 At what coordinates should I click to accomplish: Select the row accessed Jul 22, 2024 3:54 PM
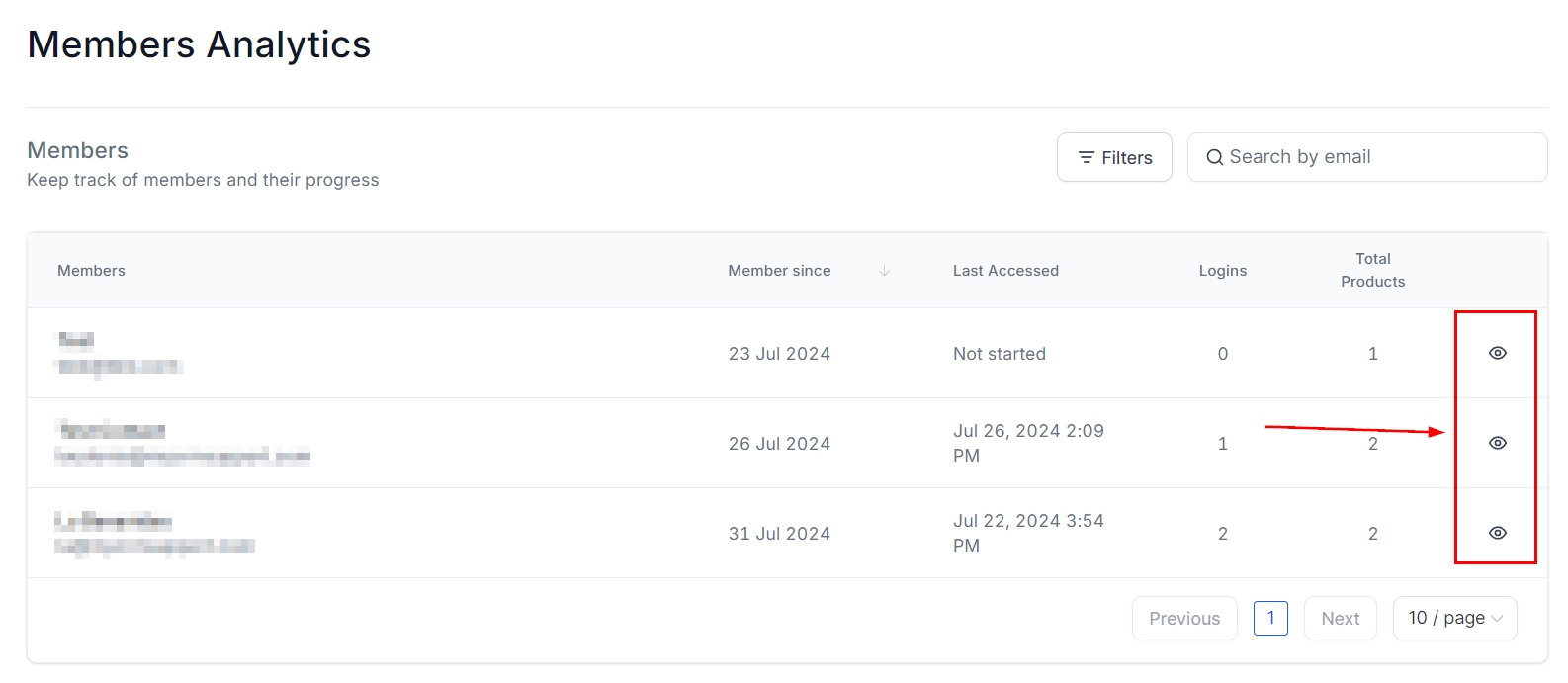[x=1028, y=533]
